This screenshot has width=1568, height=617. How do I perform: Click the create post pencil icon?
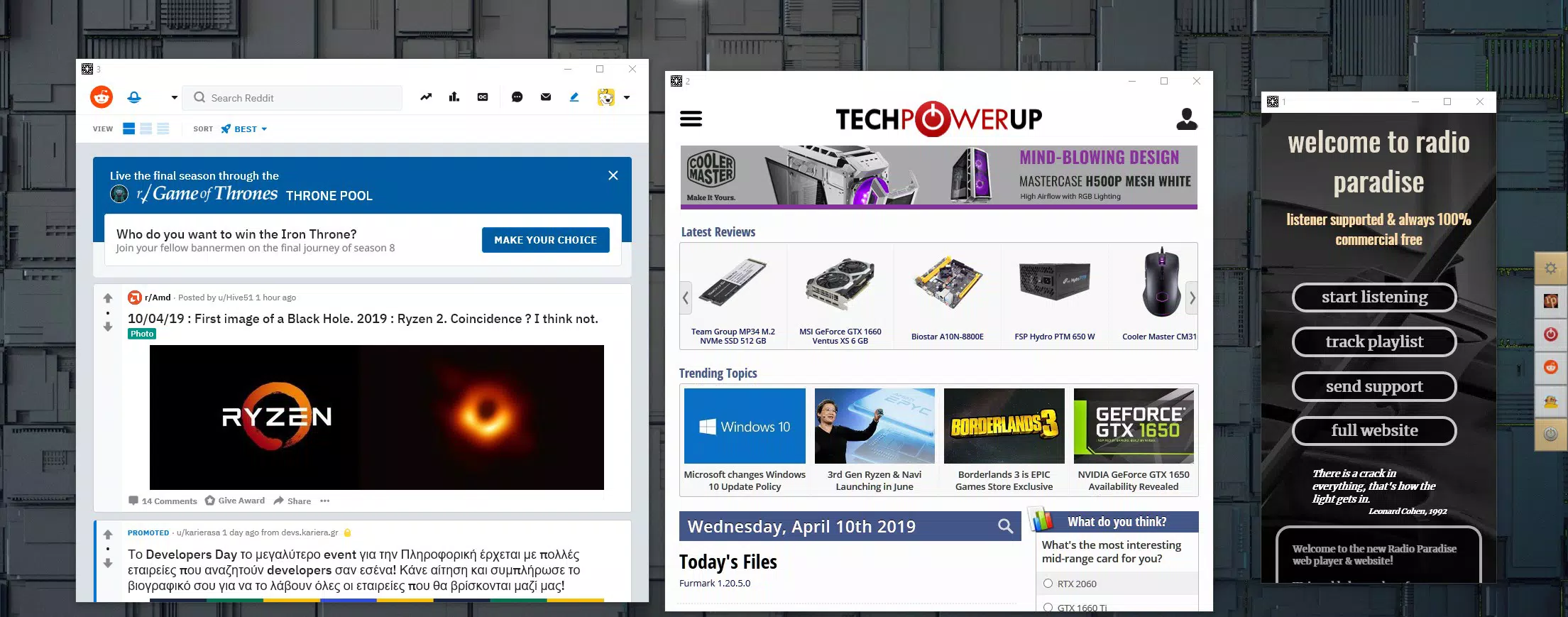[x=574, y=97]
